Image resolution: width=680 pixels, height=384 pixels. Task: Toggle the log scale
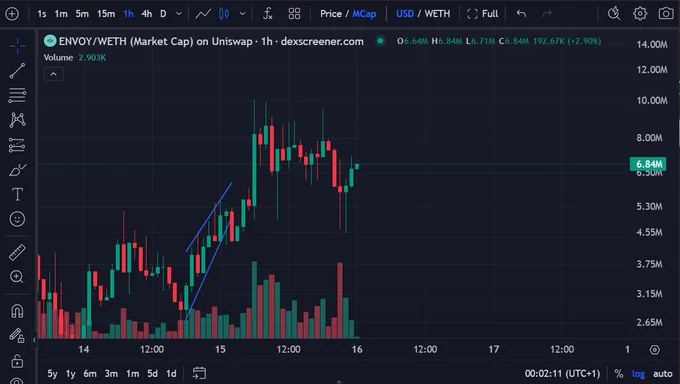click(x=638, y=374)
